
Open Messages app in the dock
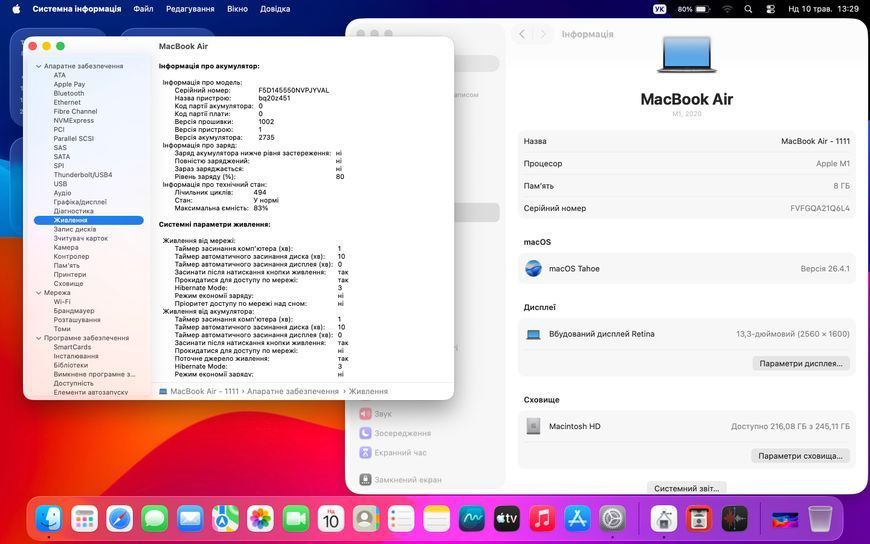point(155,520)
